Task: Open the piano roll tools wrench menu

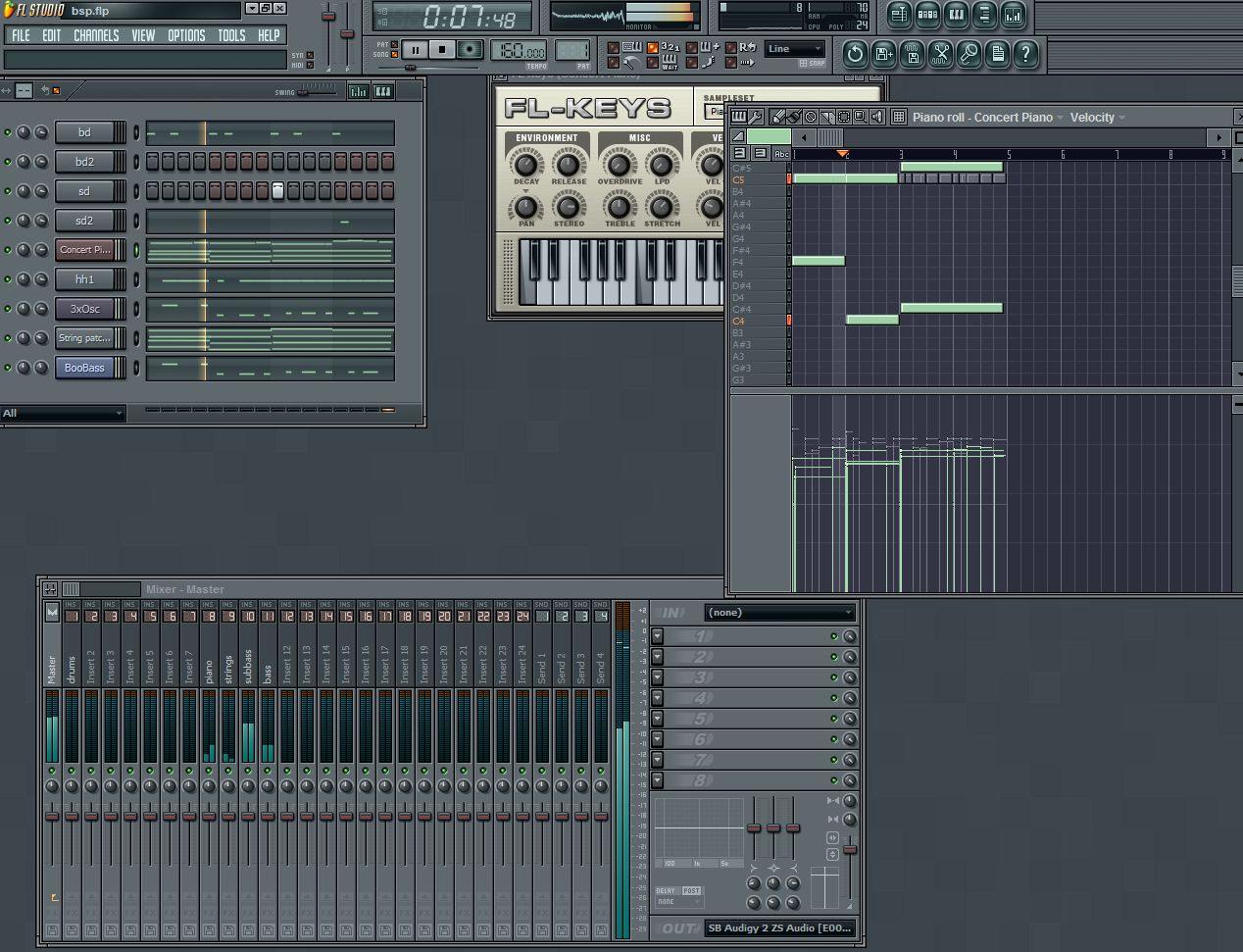Action: pyautogui.click(x=756, y=117)
